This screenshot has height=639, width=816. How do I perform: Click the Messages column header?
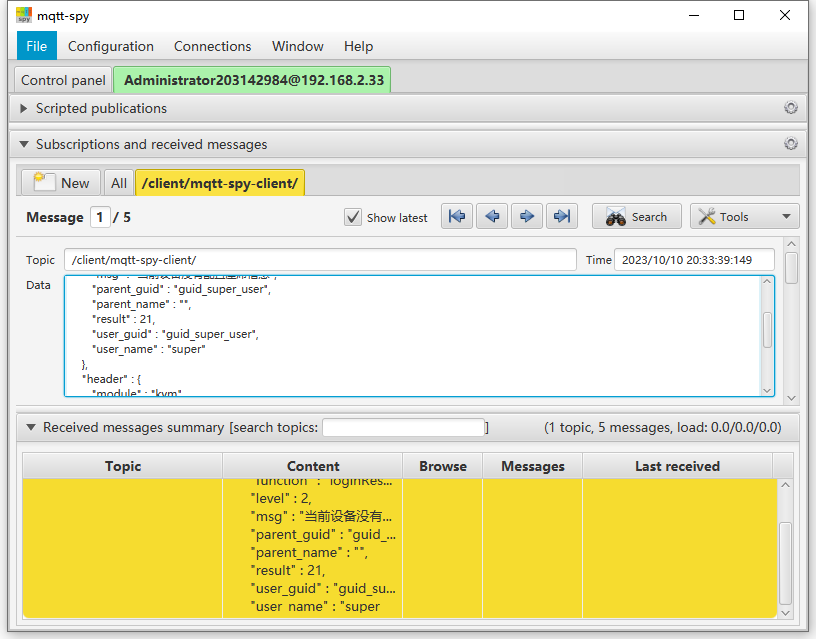click(532, 466)
